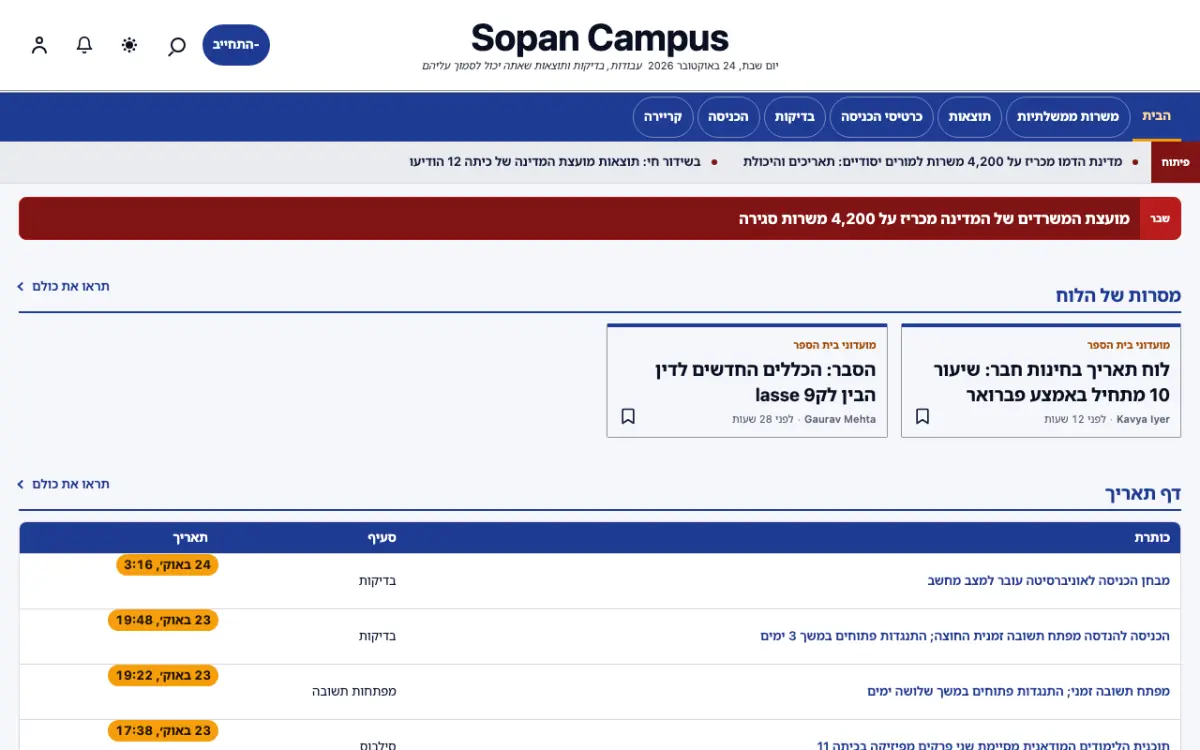Click 'תראו את כולם' beside מסרות של הלוח

tap(64, 286)
